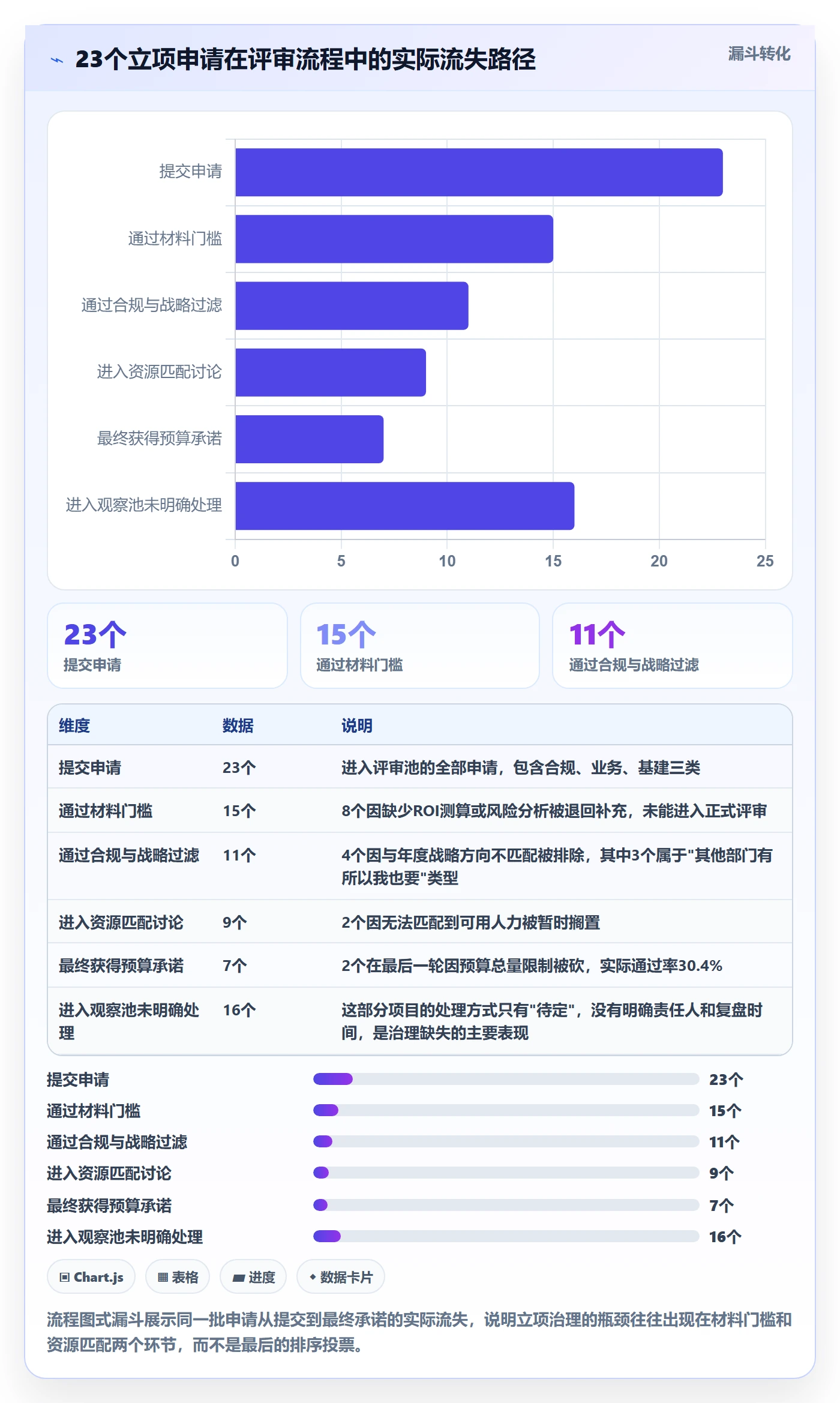
Task: Click the 维度 column header
Action: 74,726
